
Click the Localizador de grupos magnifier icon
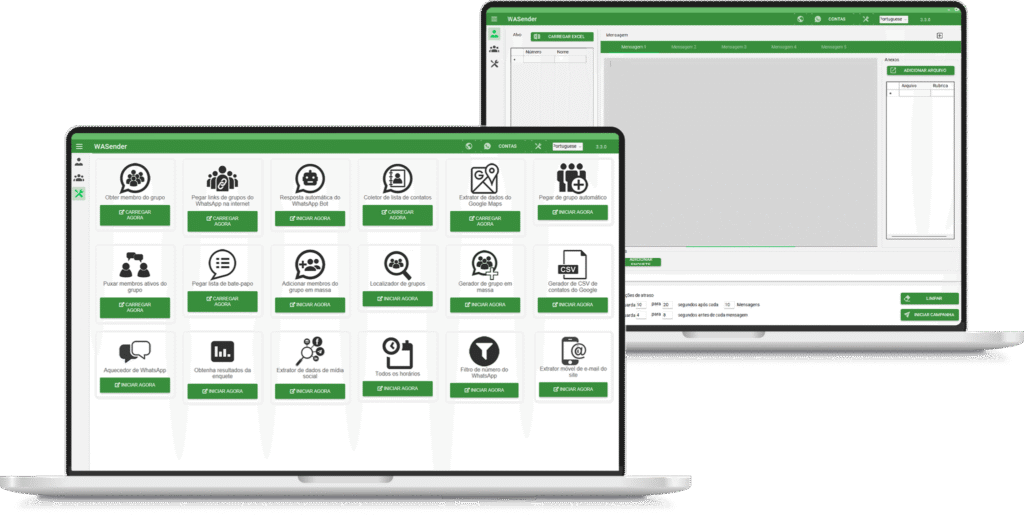click(x=398, y=265)
